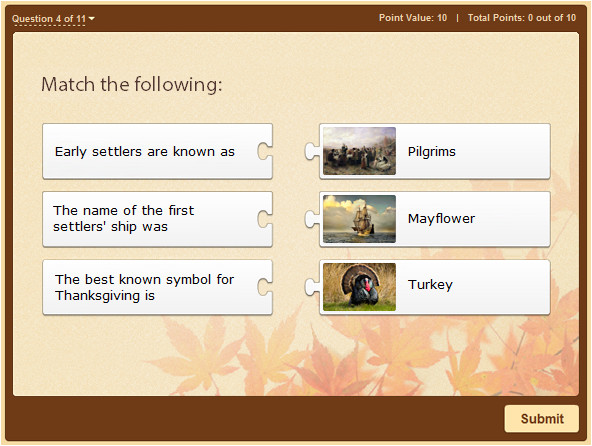Click the 'Early settlers are known as' card
592x446 pixels.
pos(157,151)
